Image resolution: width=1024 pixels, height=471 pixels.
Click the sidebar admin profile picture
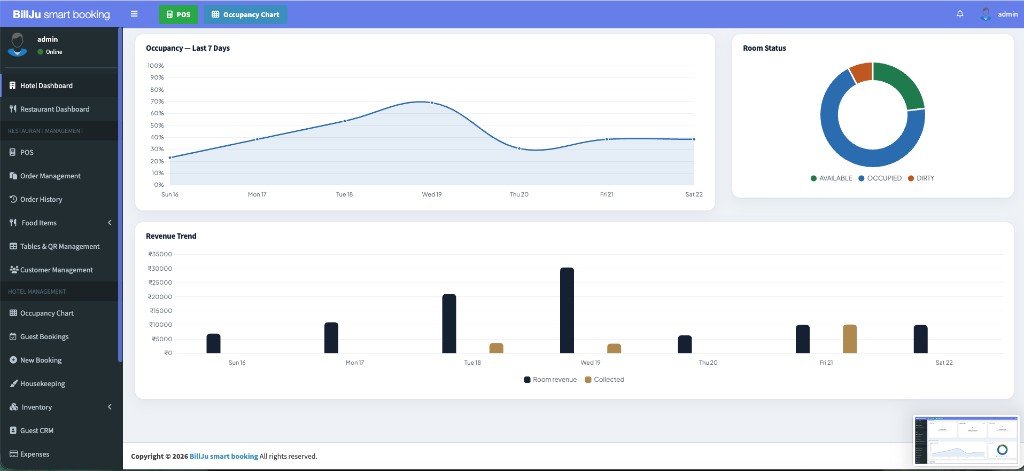[x=17, y=44]
